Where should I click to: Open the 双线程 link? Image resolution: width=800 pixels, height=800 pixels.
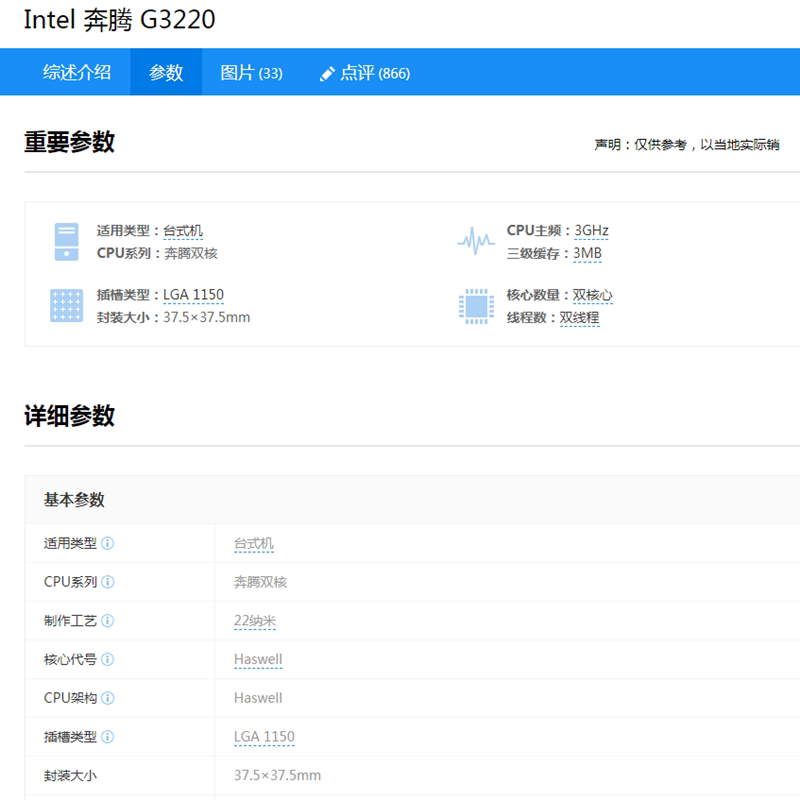[x=580, y=318]
